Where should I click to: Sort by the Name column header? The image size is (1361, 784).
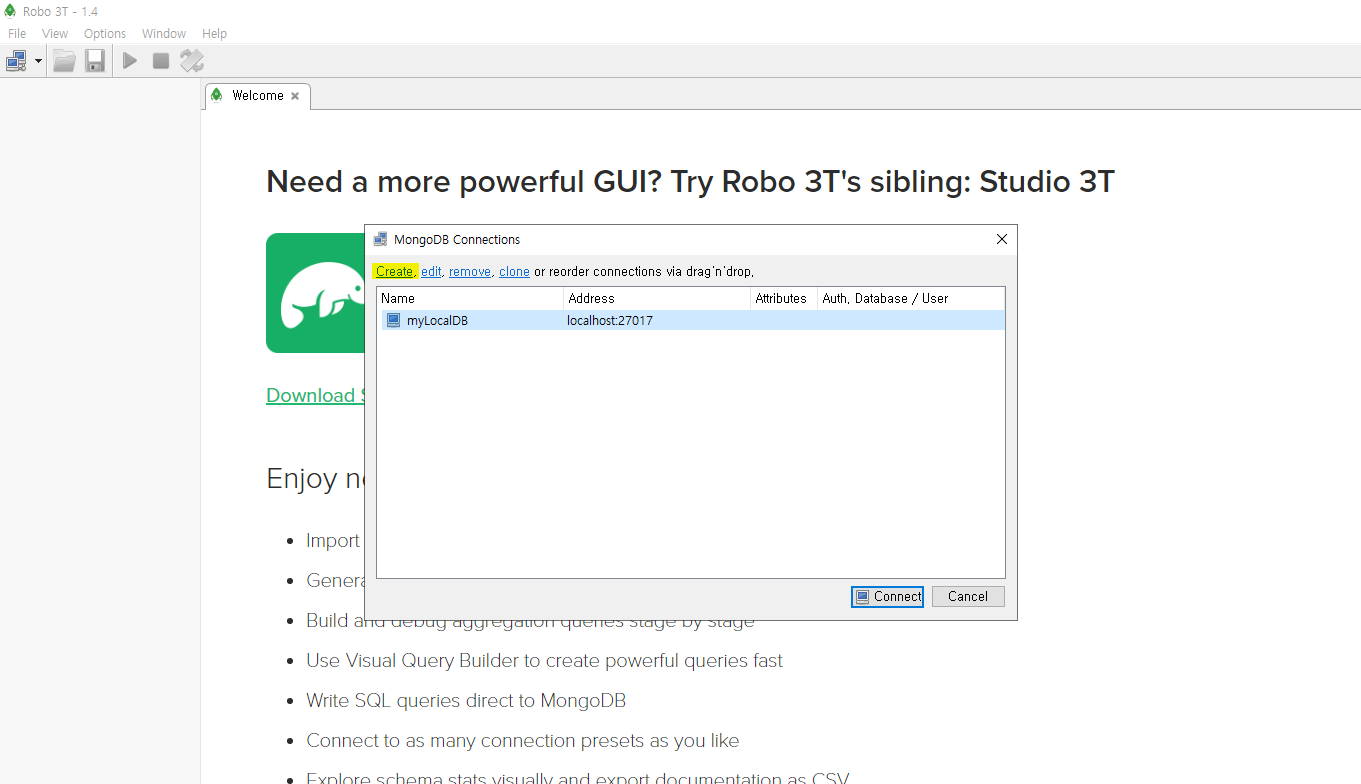[470, 298]
